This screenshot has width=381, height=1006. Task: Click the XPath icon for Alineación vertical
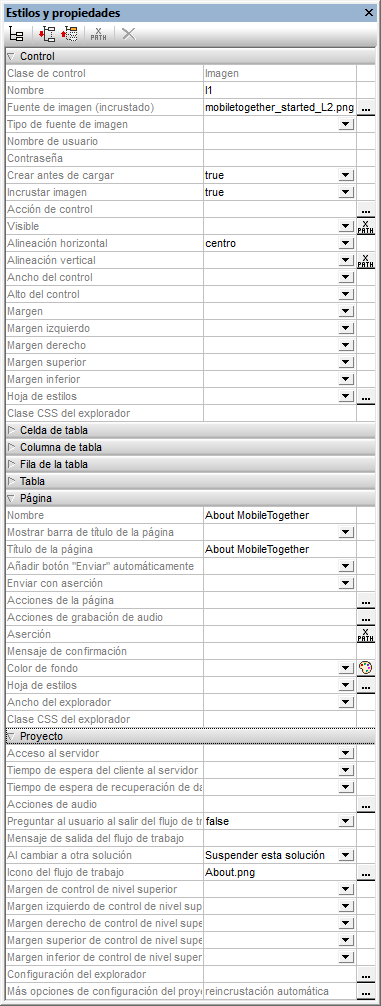366,260
